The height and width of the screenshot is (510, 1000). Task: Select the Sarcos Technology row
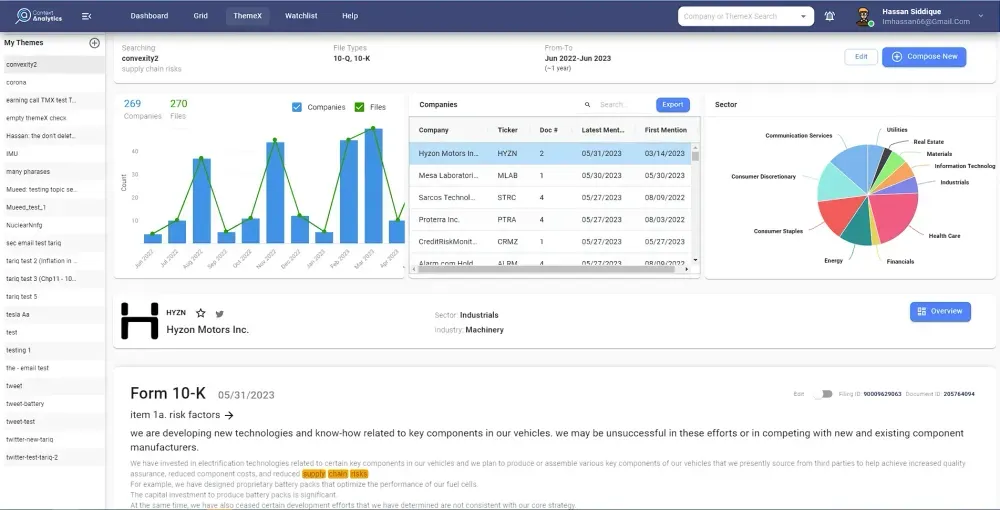[x=550, y=198]
